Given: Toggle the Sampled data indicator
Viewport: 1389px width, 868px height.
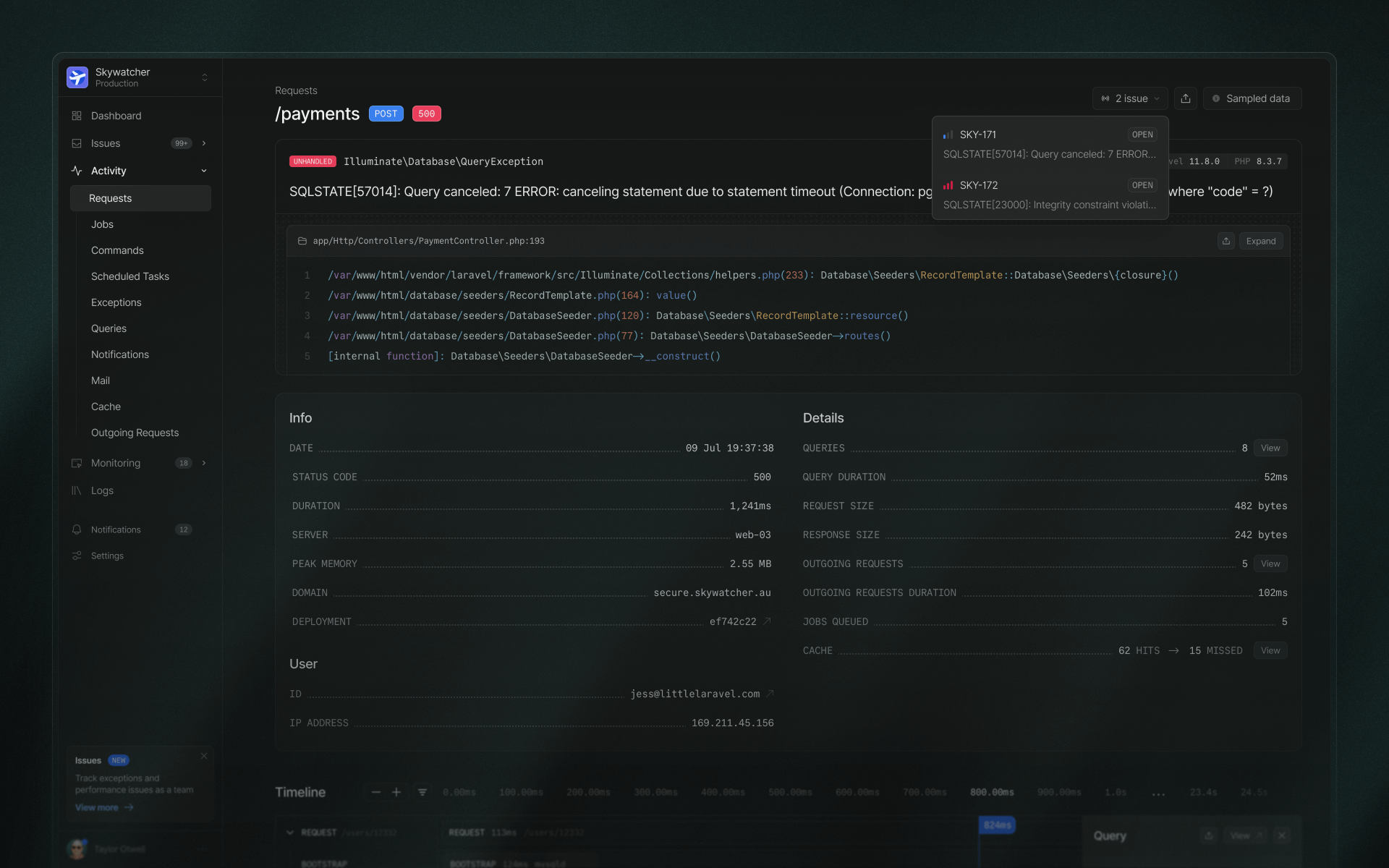Looking at the screenshot, I should (1252, 98).
